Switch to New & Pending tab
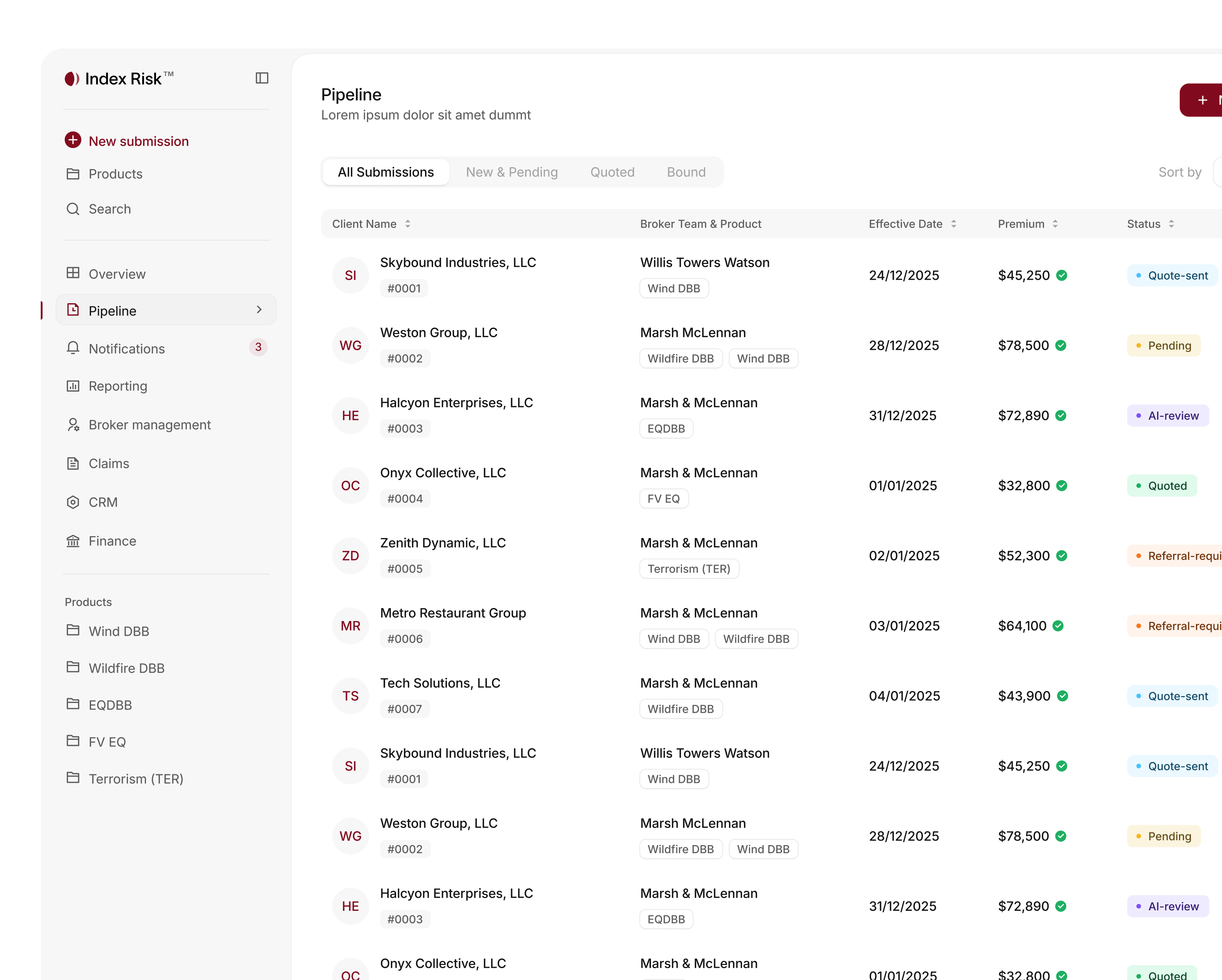1222x980 pixels. click(511, 172)
